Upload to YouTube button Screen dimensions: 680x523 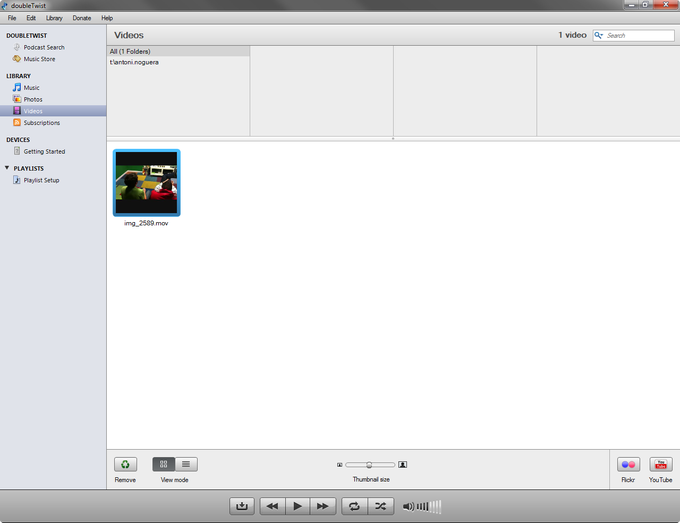660,464
